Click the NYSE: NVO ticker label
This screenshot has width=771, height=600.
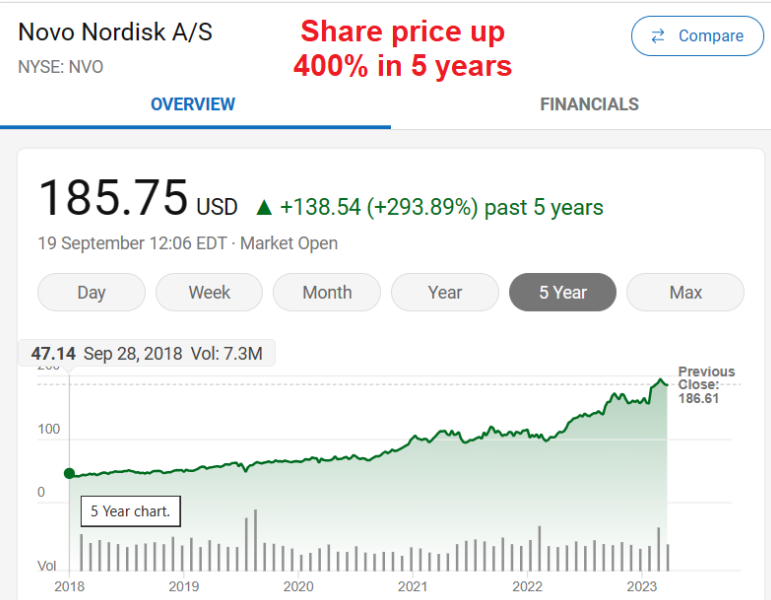pyautogui.click(x=60, y=68)
